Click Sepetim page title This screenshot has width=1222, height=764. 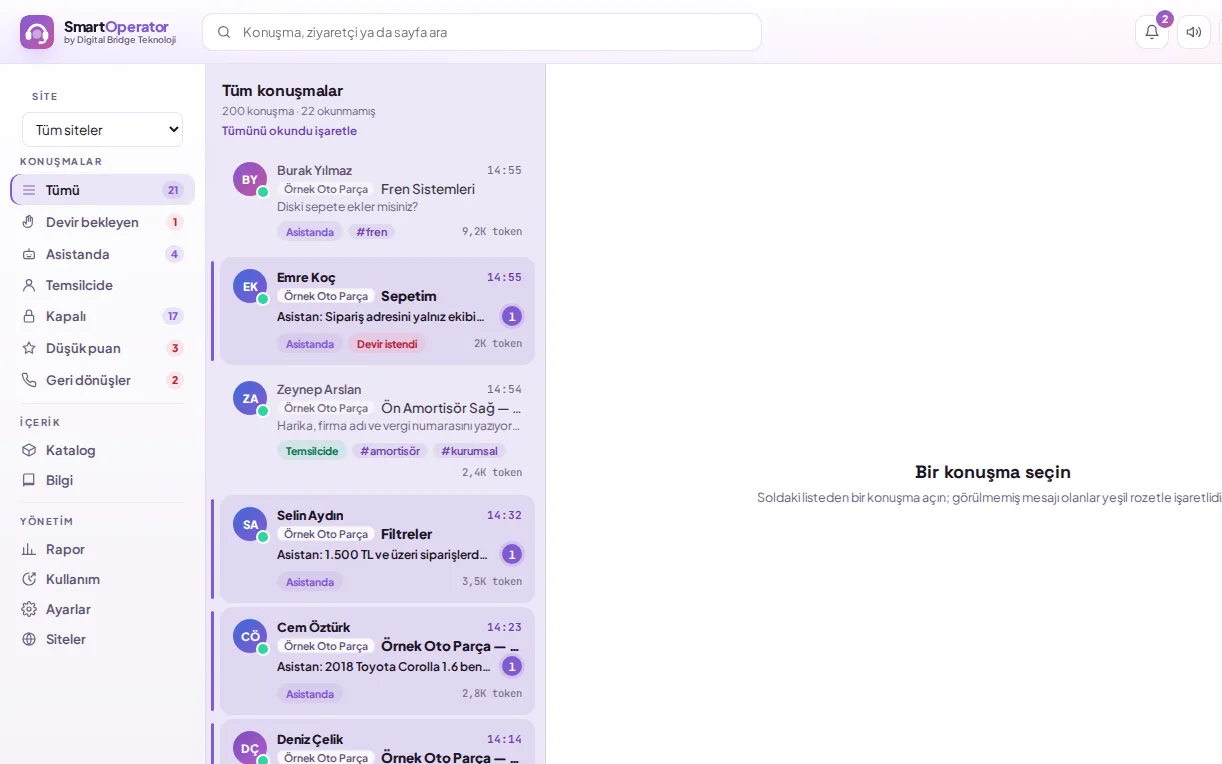click(x=409, y=296)
